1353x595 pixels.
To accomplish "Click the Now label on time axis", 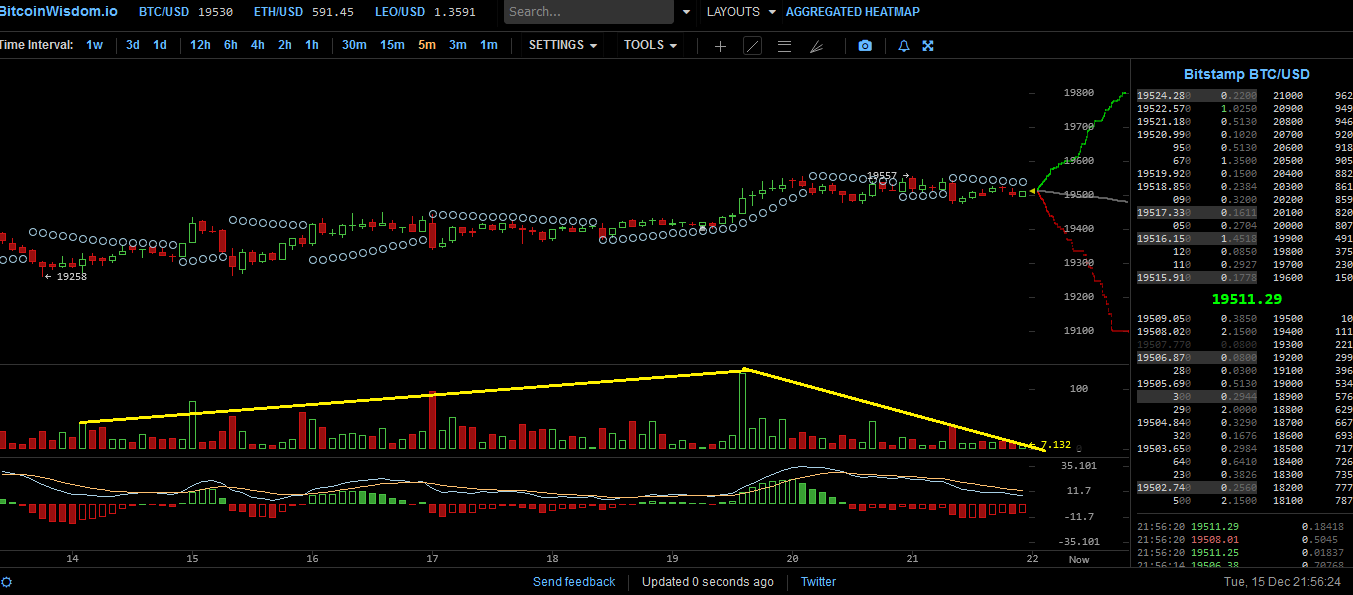I will click(x=1079, y=560).
